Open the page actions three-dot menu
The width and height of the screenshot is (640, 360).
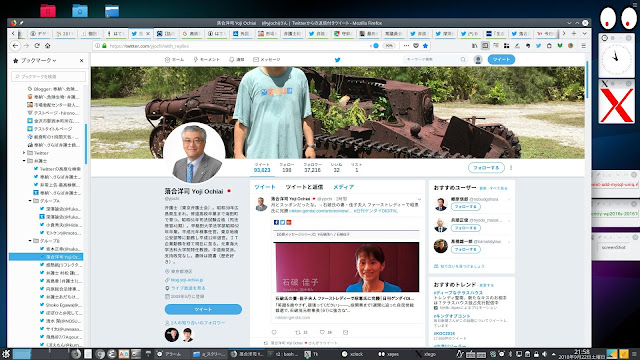pos(406,46)
